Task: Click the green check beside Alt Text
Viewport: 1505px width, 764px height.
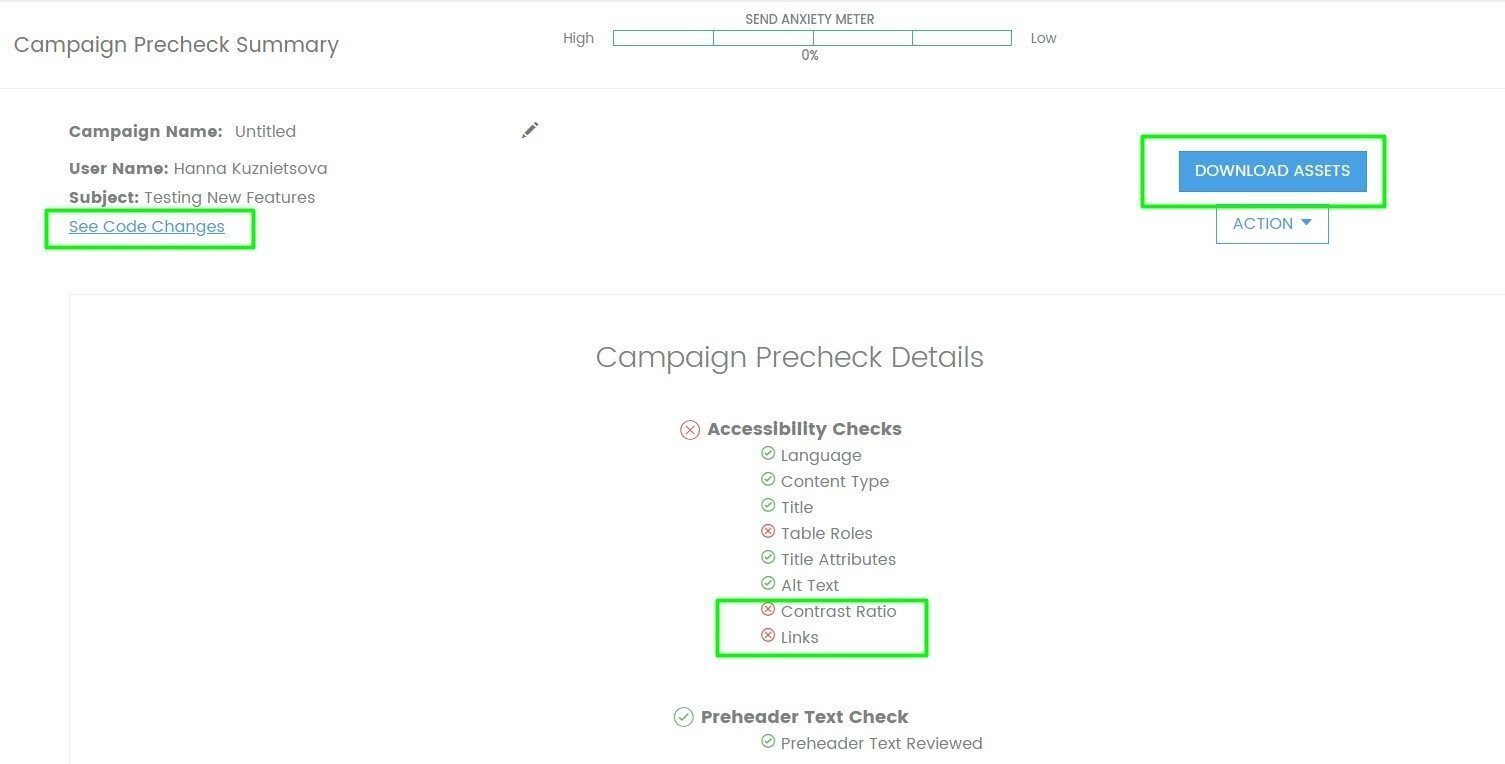Action: 768,584
